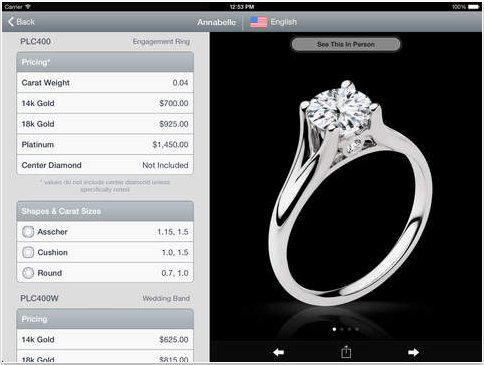Viewport: 484px width, 365px height.
Task: Tap Shapes & Carat Sizes header
Action: click(x=105, y=211)
